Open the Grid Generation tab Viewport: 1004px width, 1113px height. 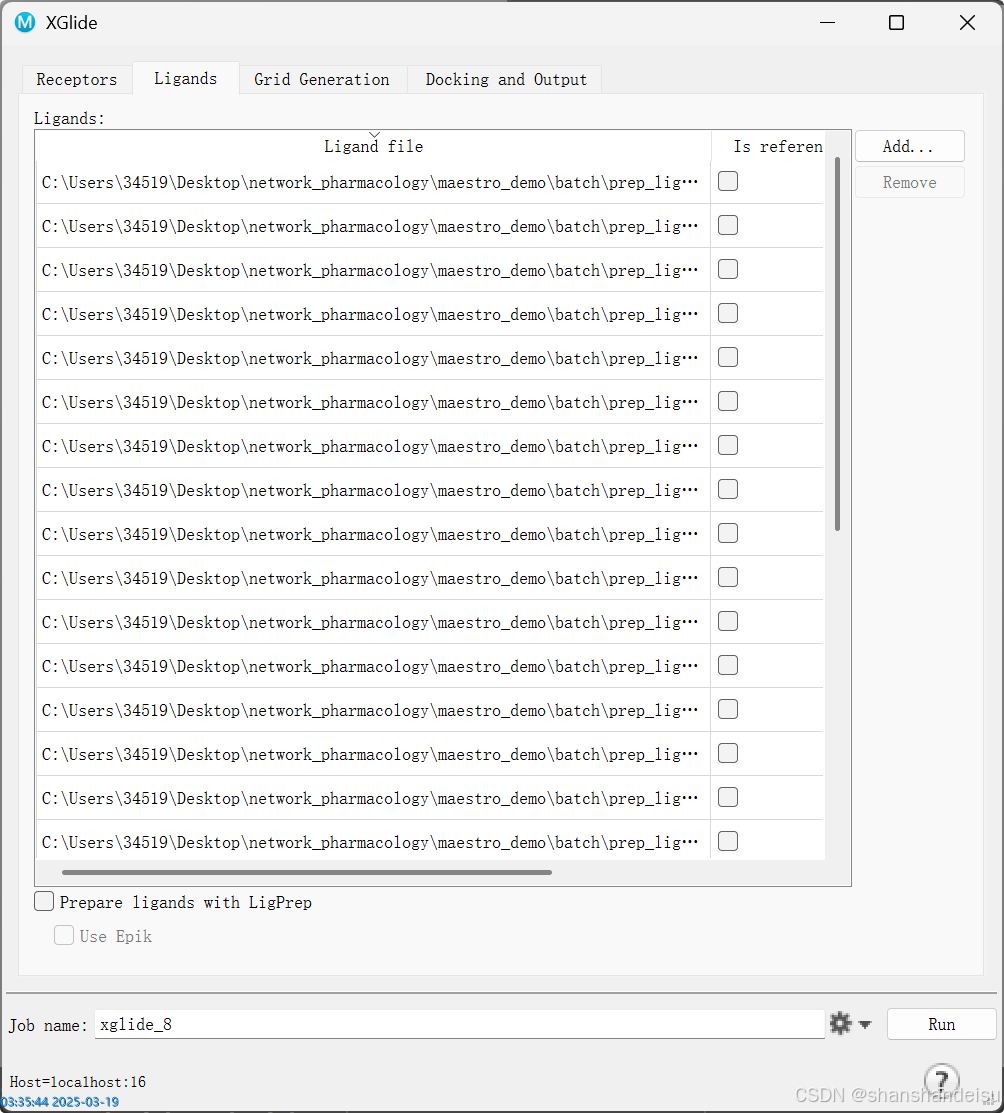[322, 80]
